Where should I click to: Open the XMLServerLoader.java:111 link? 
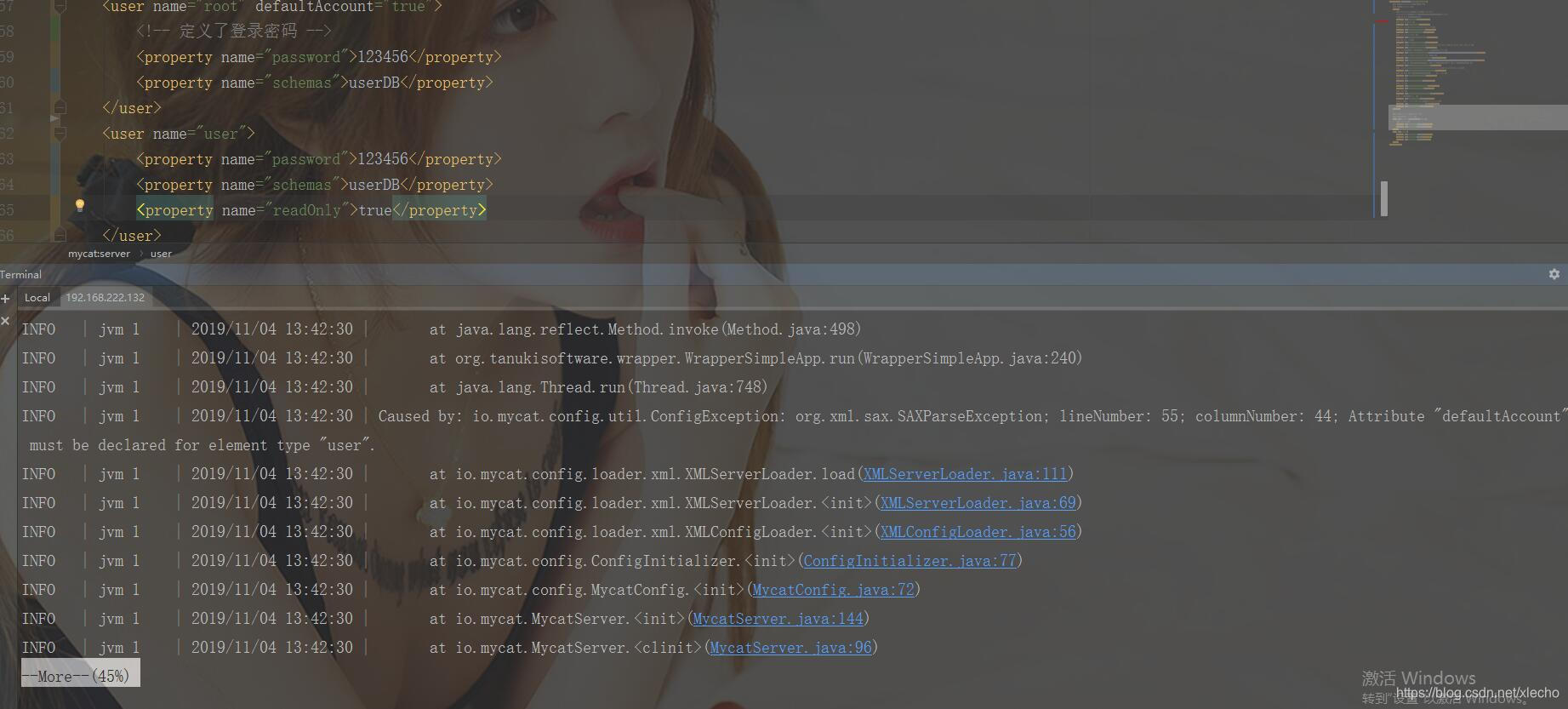965,474
